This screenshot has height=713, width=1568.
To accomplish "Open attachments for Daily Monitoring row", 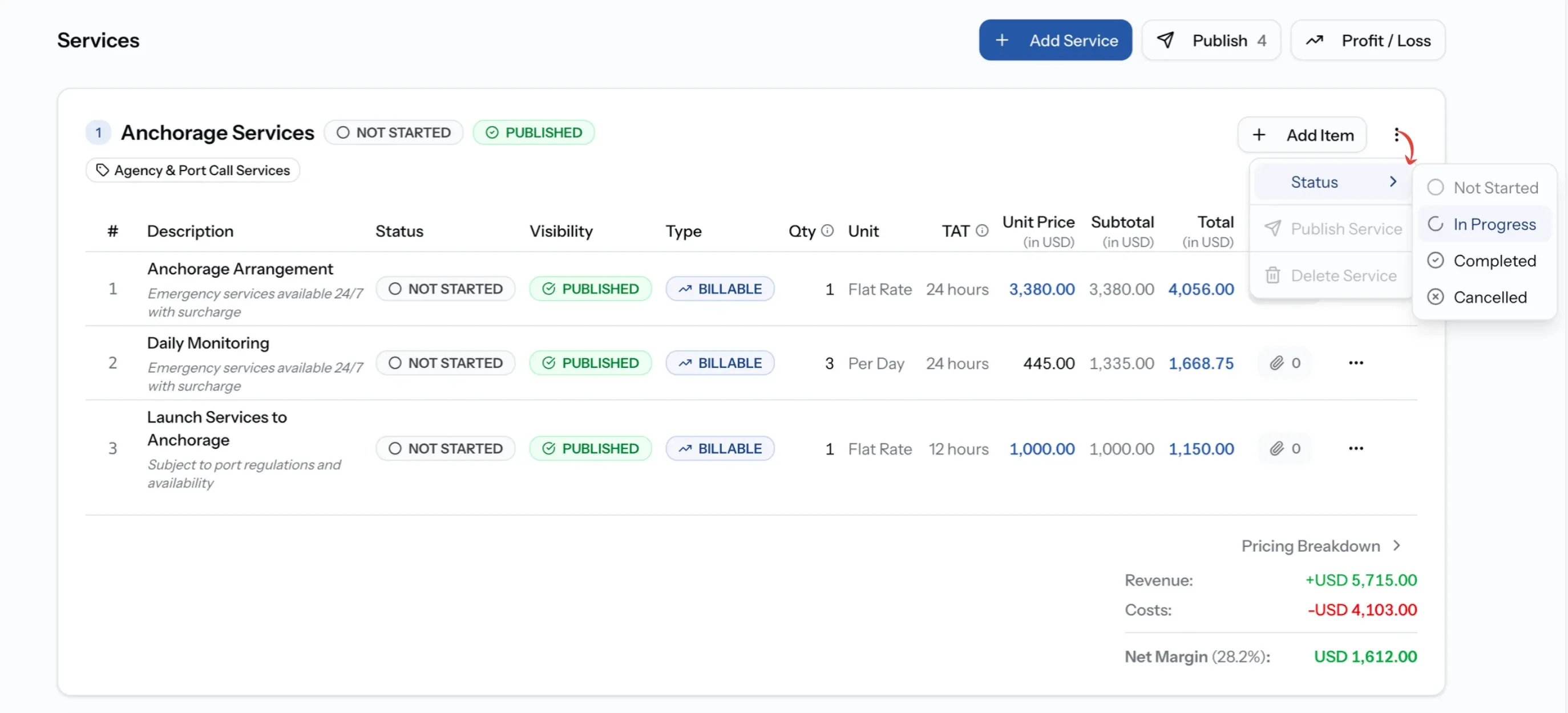I will 1284,363.
